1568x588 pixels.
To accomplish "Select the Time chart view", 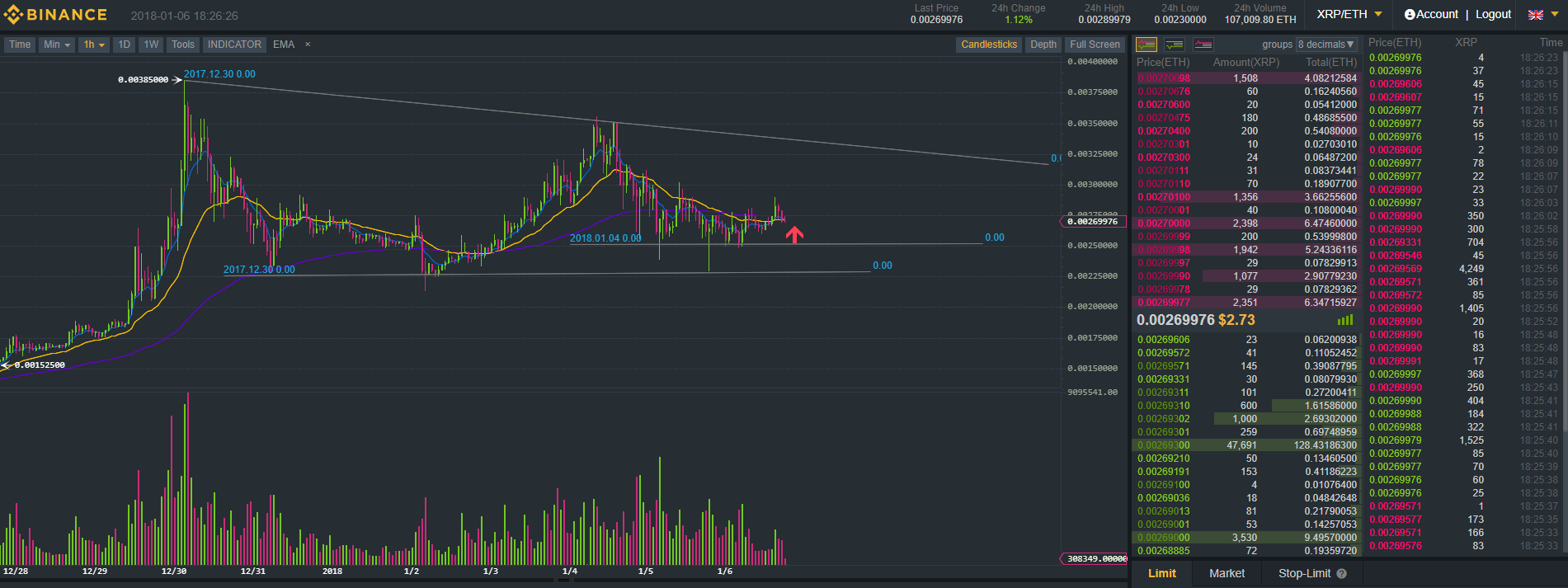I will click(20, 45).
